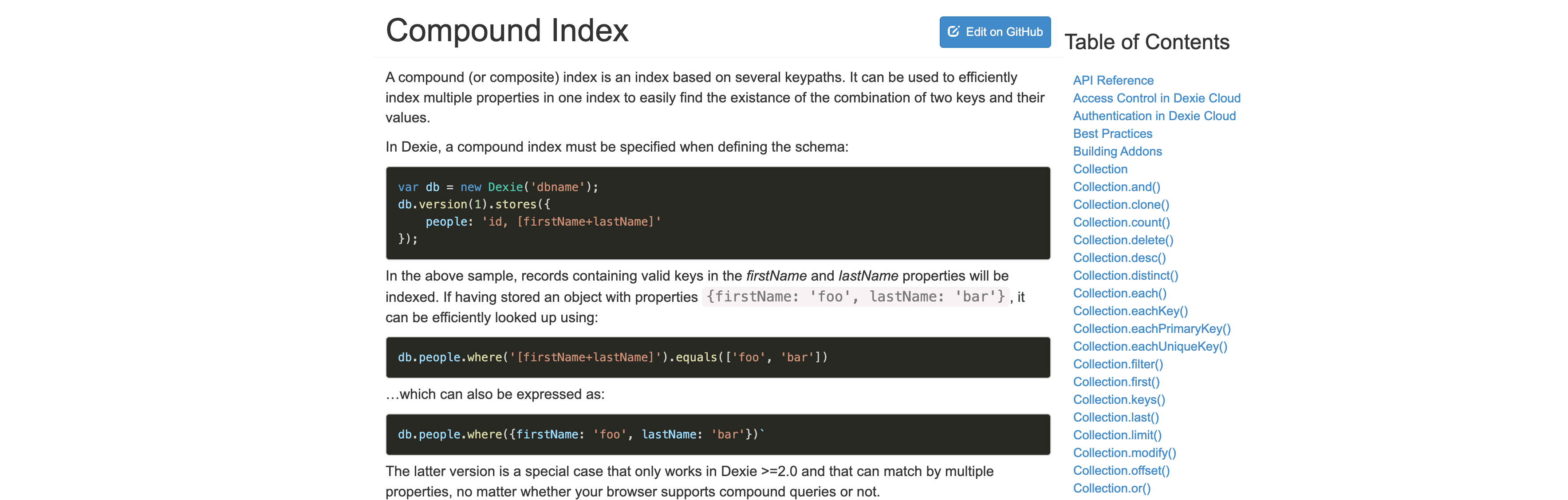The height and width of the screenshot is (500, 1568).
Task: Open the Collection.and() reference
Action: [1116, 187]
